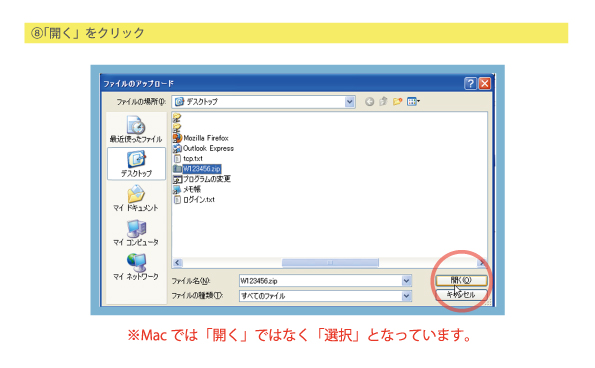595x368 pixels.
Task: Open the view menu toolbar icon
Action: pyautogui.click(x=413, y=101)
